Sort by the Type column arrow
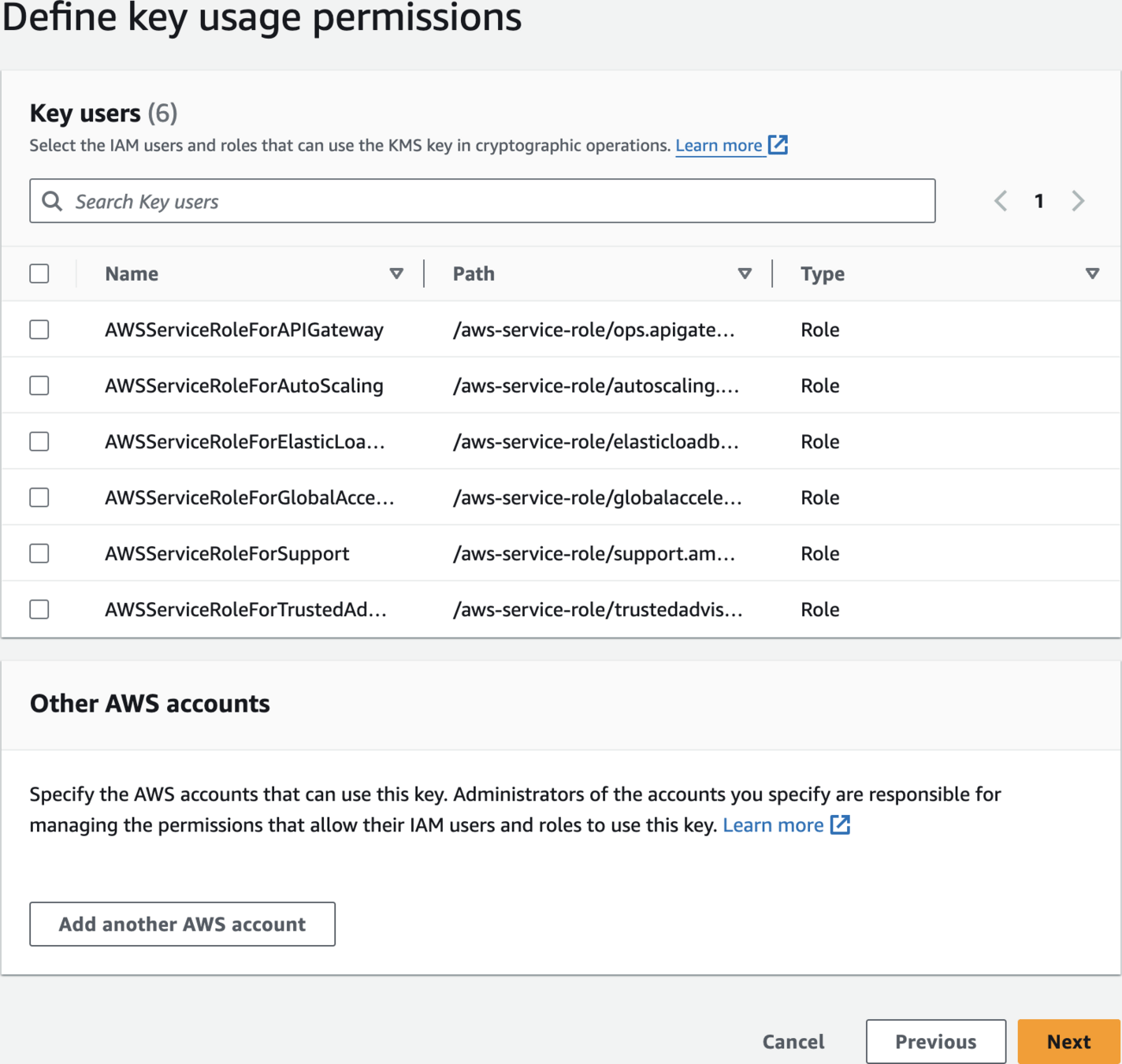The height and width of the screenshot is (1064, 1122). pyautogui.click(x=1092, y=273)
